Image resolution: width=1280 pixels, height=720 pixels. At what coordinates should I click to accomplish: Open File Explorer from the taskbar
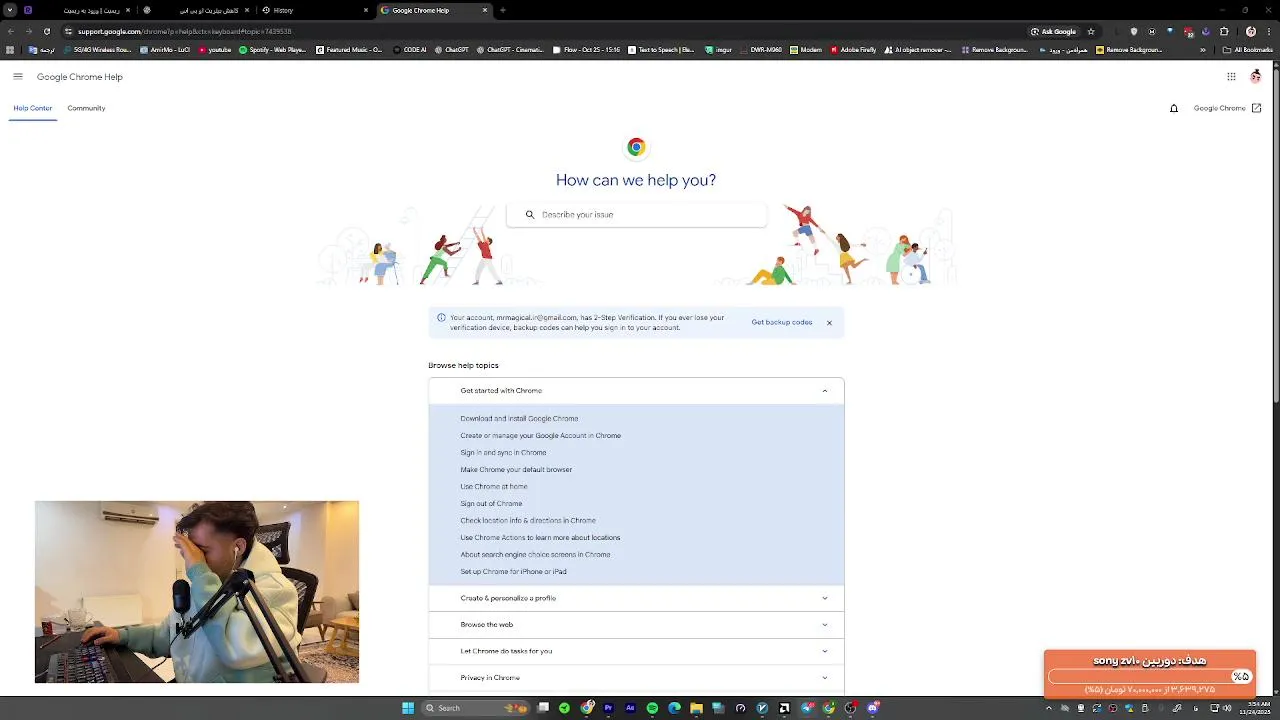(x=696, y=708)
